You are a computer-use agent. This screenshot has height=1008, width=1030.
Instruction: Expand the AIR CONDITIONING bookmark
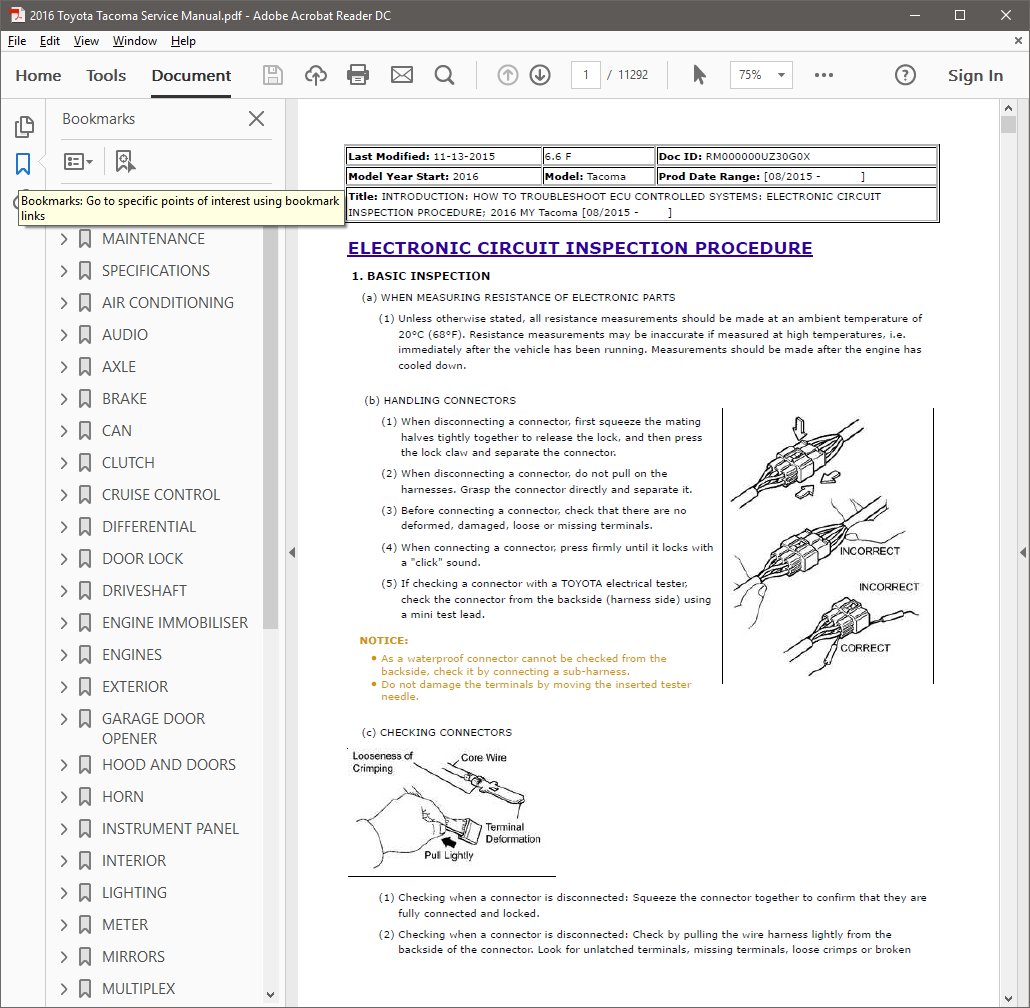point(64,303)
